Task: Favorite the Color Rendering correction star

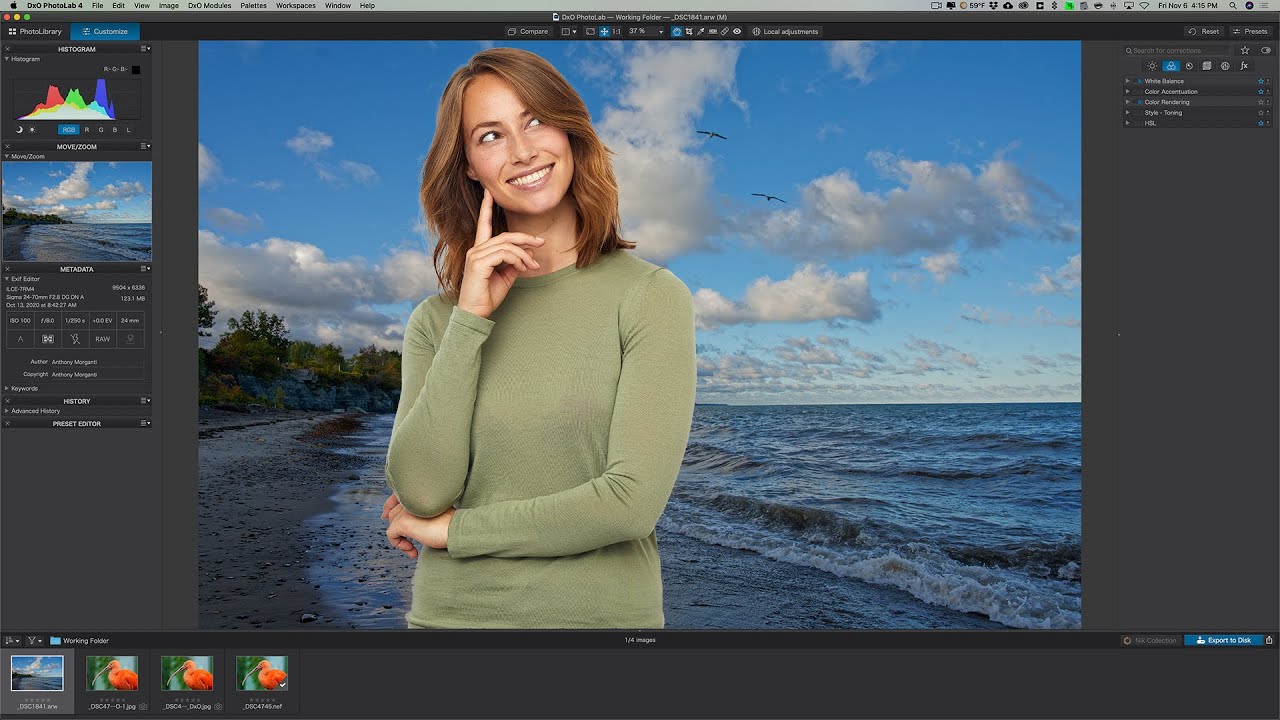Action: 1261,102
